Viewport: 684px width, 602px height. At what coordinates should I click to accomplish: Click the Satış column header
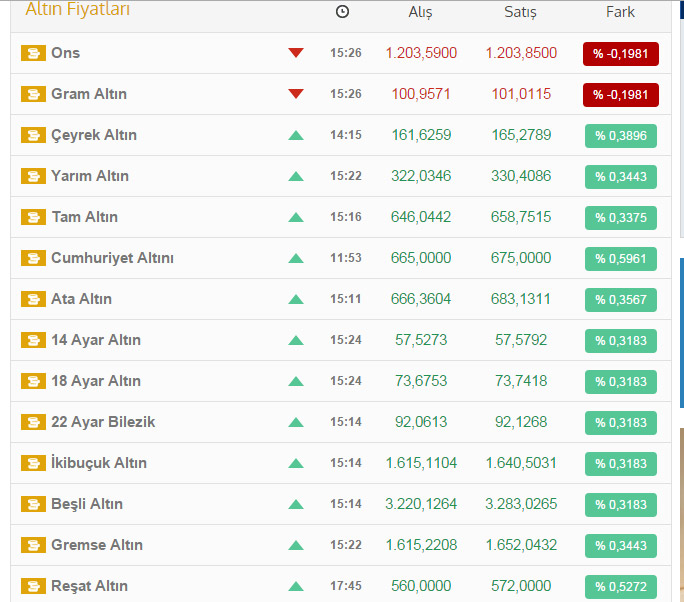coord(520,12)
